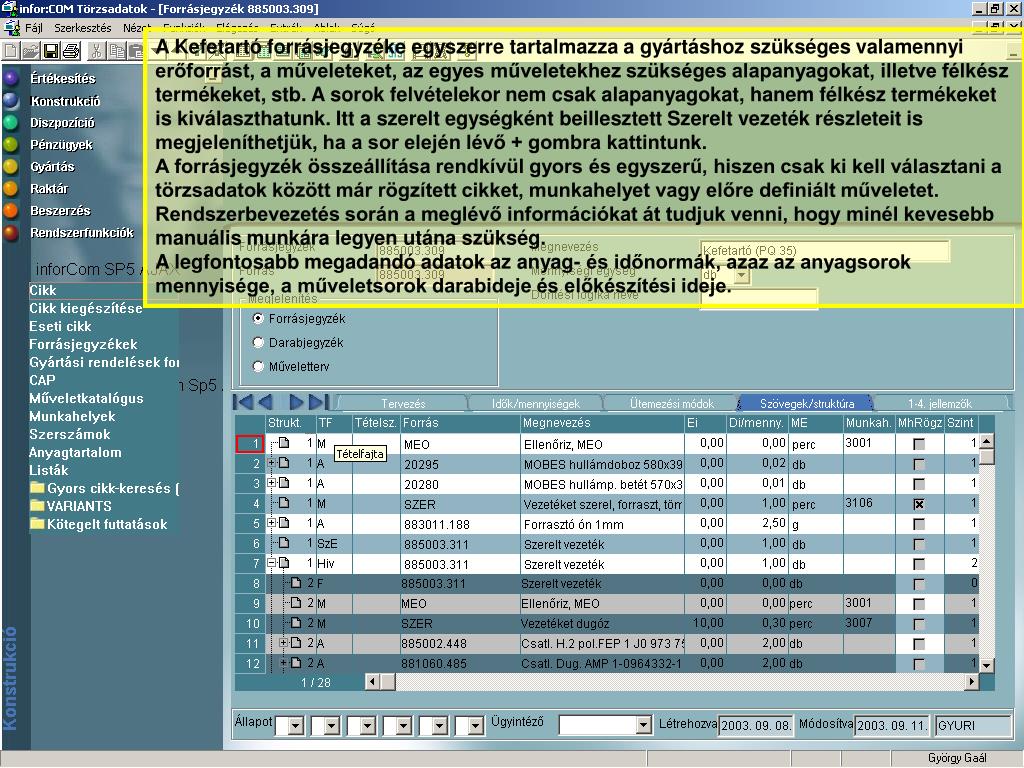Open the Diszpozíció module
Screen dimensions: 1024x768
(x=62, y=123)
